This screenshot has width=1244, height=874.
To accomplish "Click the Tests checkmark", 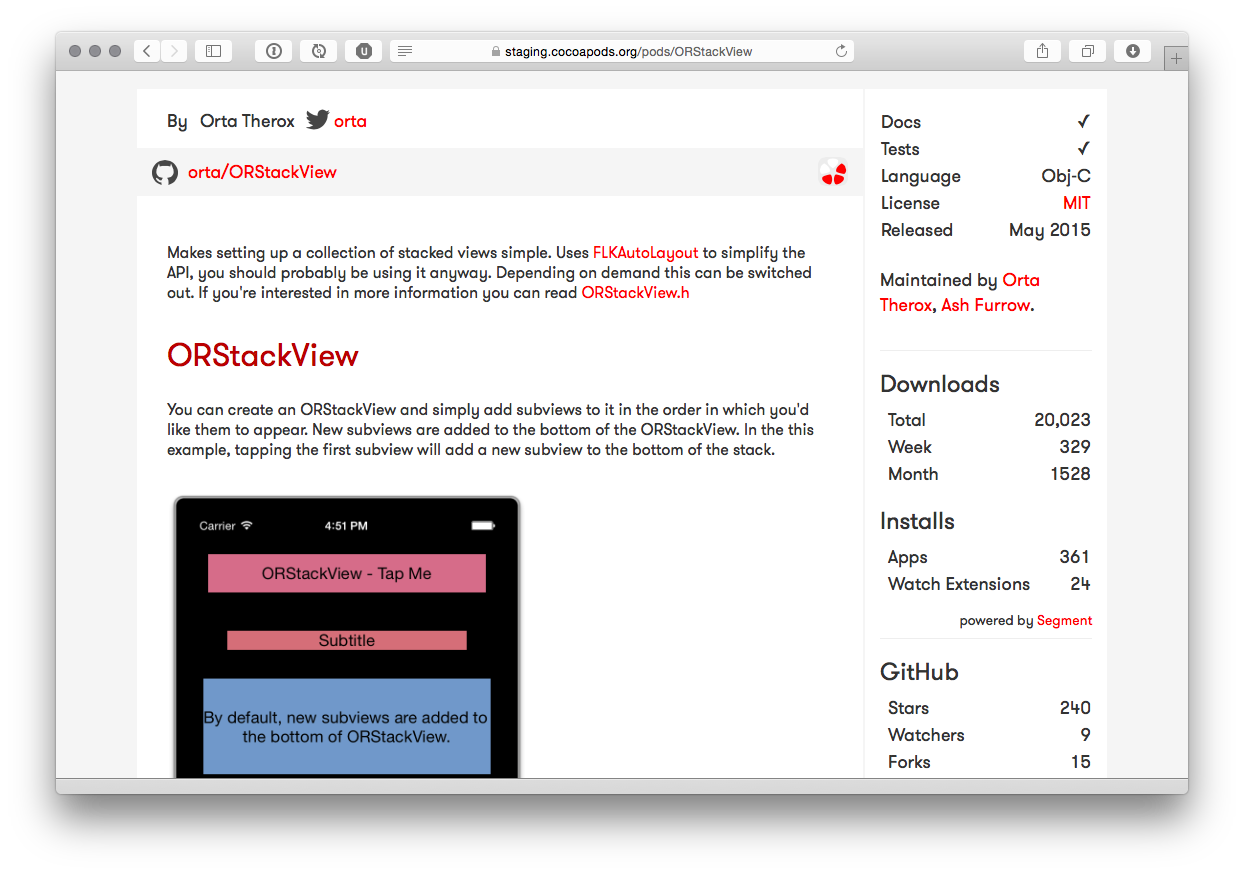I will 1083,149.
